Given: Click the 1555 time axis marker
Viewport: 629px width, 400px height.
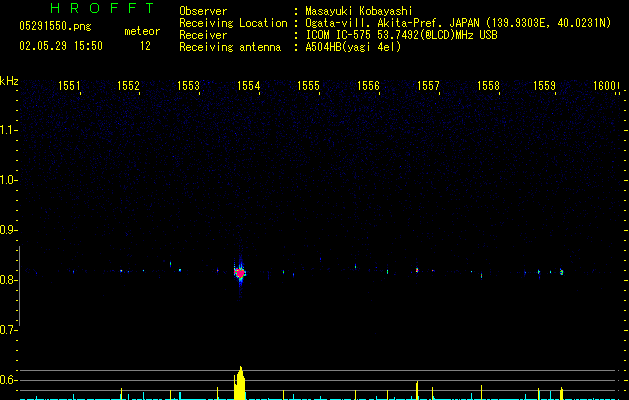Looking at the screenshot, I should tap(308, 86).
